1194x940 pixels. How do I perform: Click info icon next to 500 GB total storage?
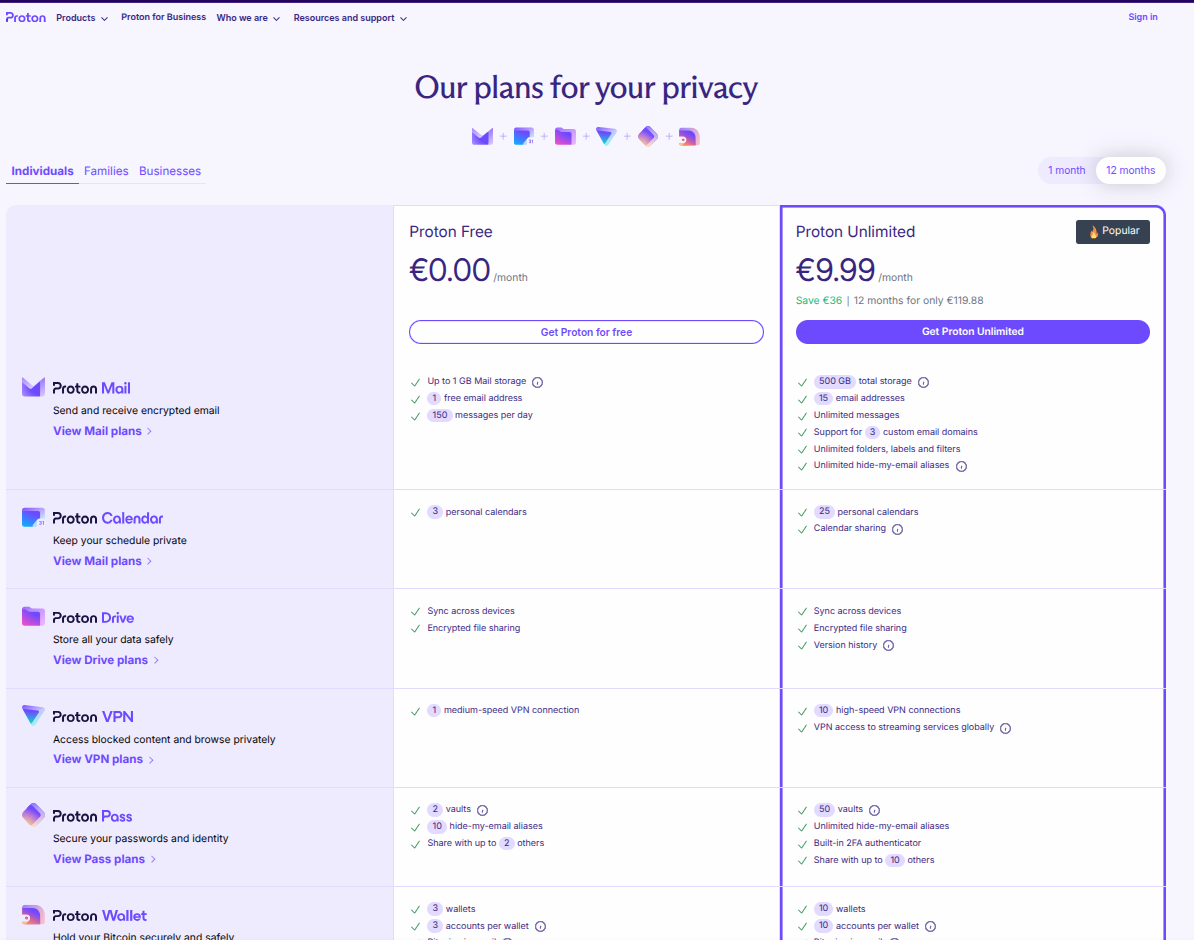923,382
